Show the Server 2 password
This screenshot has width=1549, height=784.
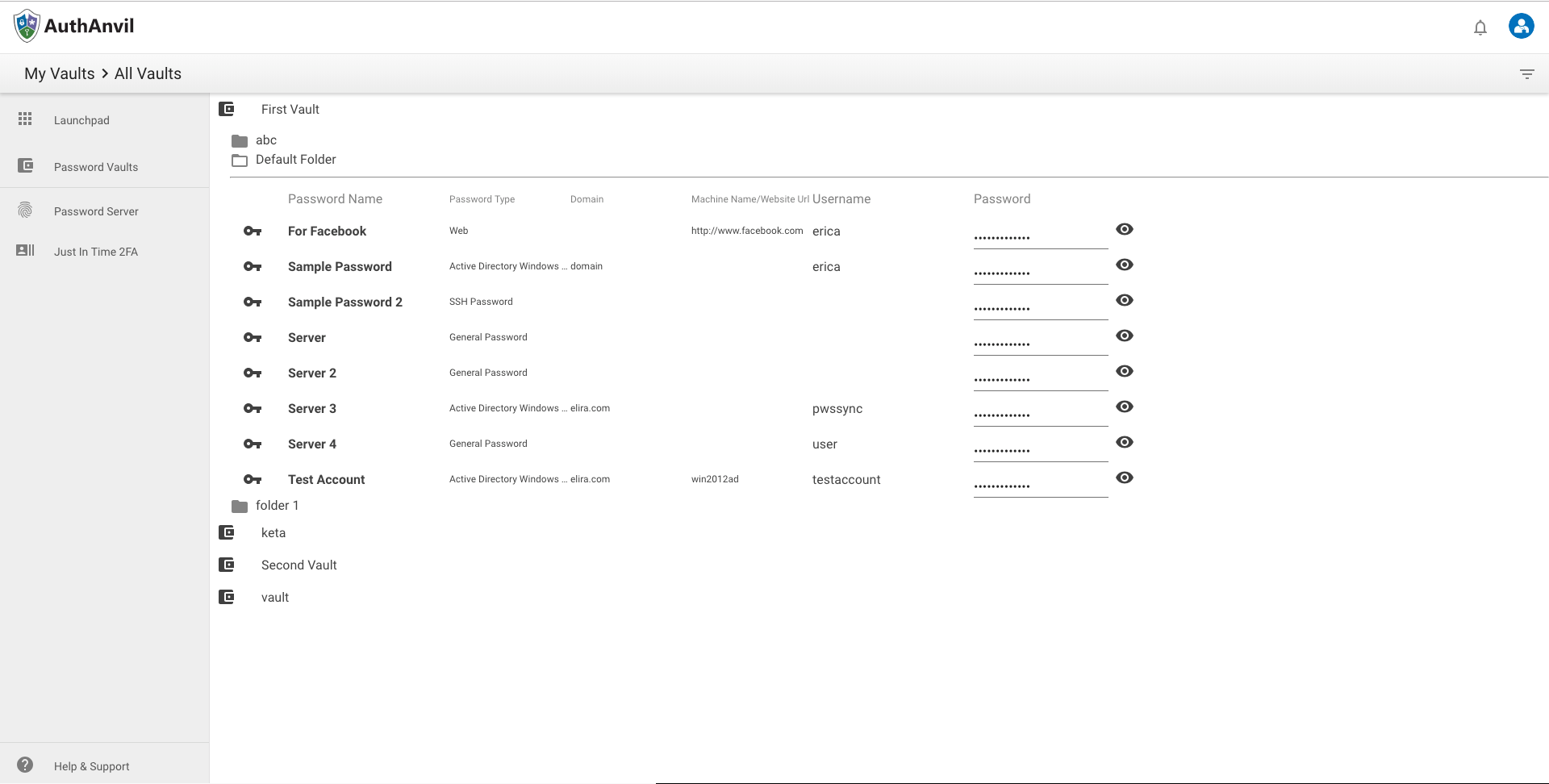(x=1125, y=371)
